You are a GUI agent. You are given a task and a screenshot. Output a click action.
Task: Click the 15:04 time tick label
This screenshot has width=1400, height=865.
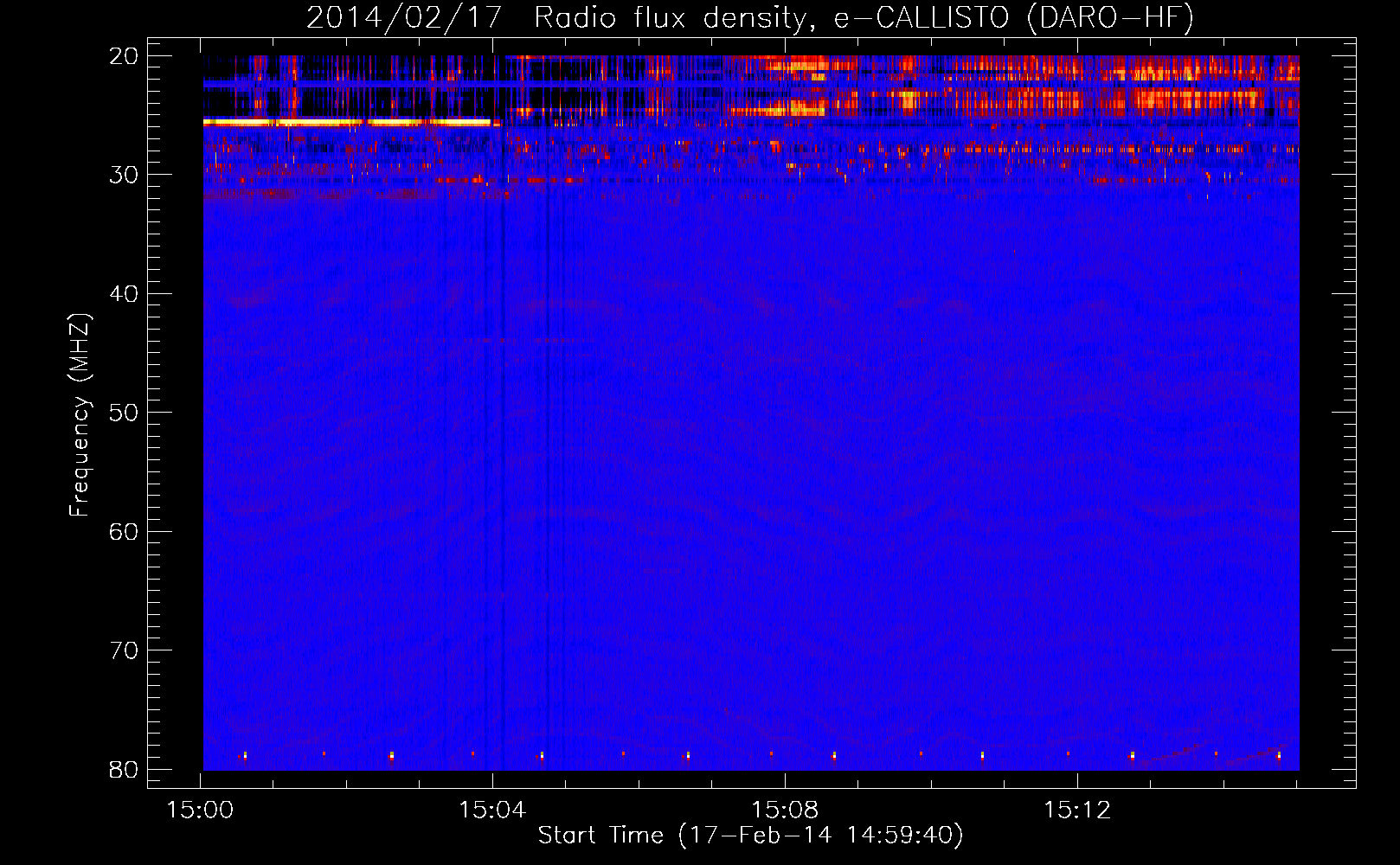(493, 811)
